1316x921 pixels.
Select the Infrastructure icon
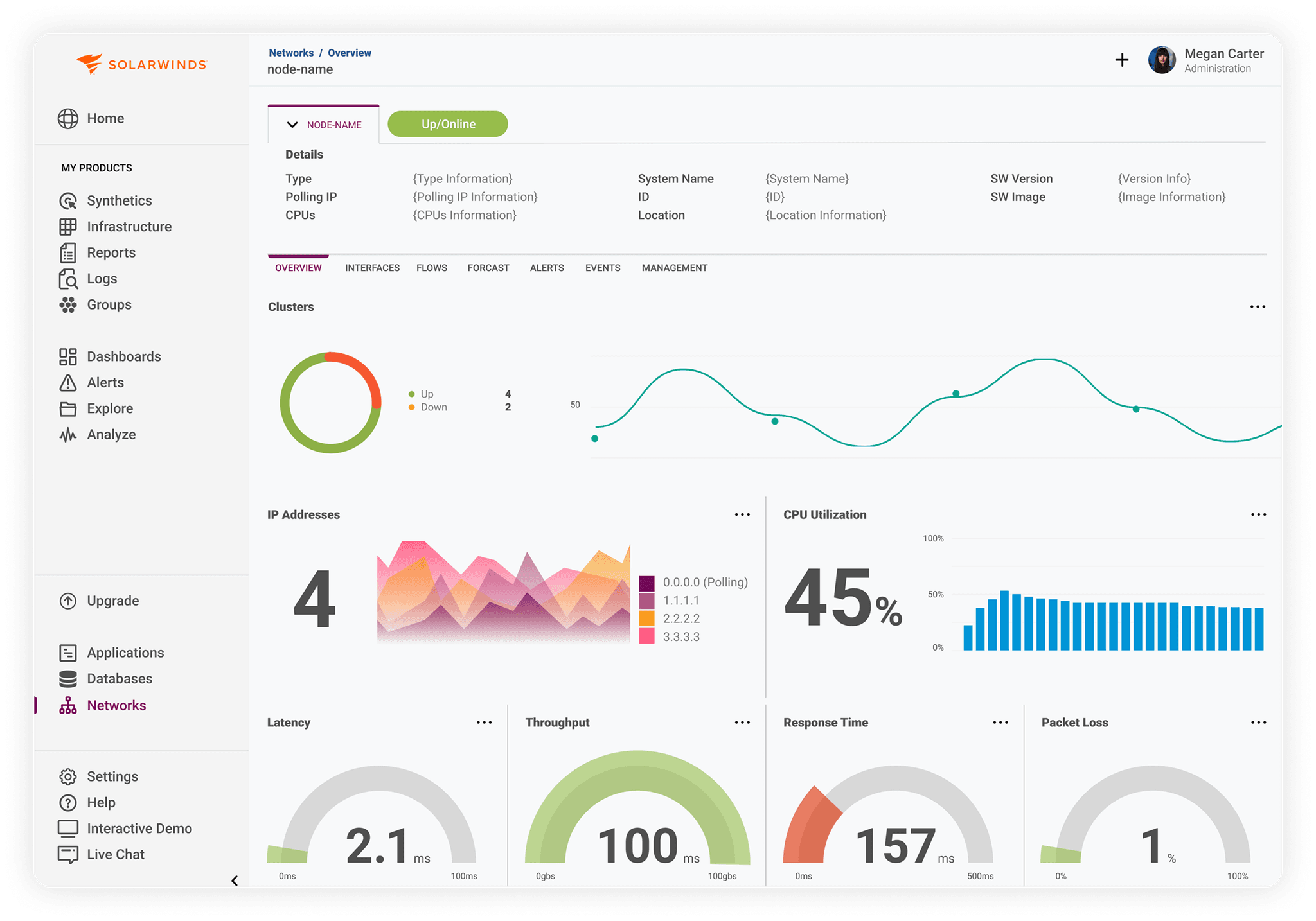click(x=68, y=226)
